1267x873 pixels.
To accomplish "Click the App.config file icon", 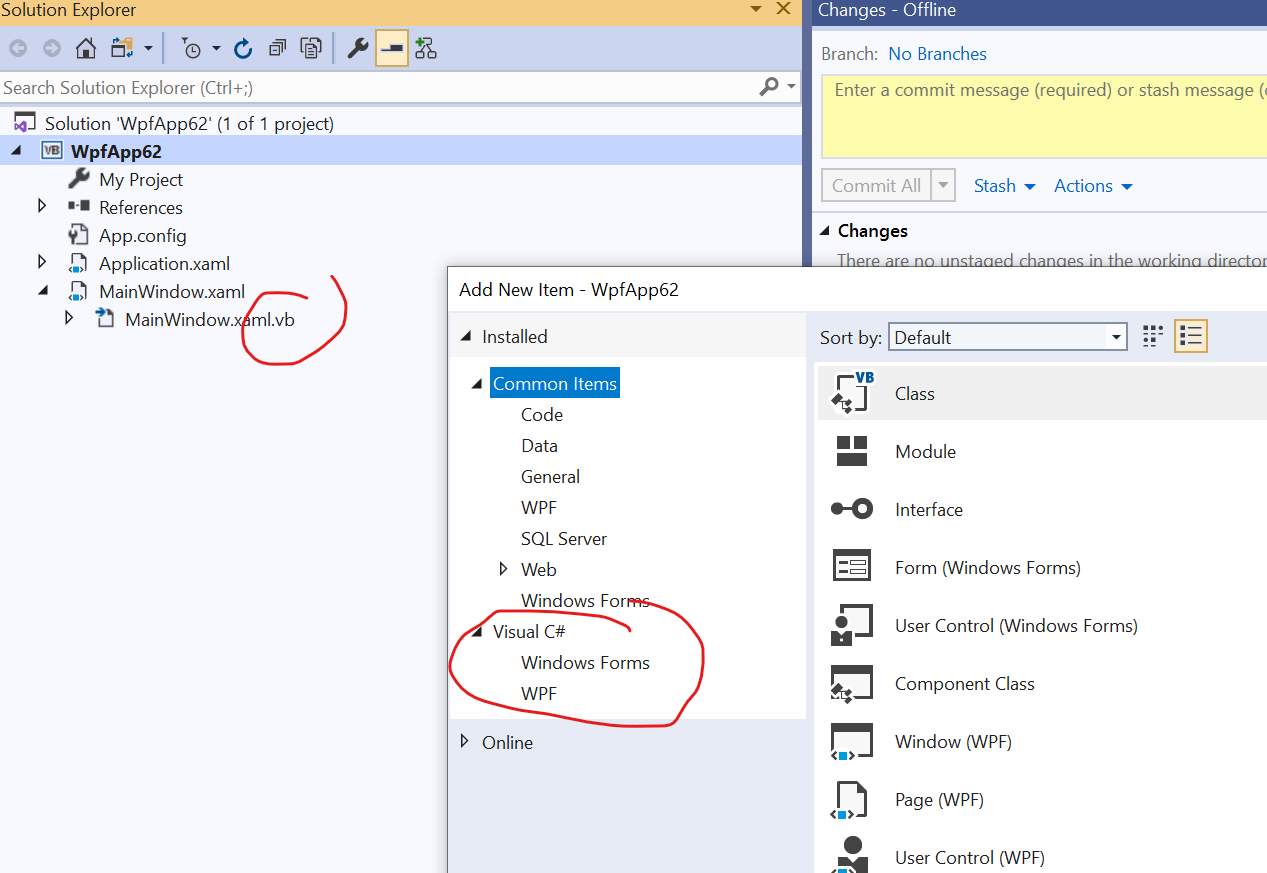I will click(78, 235).
